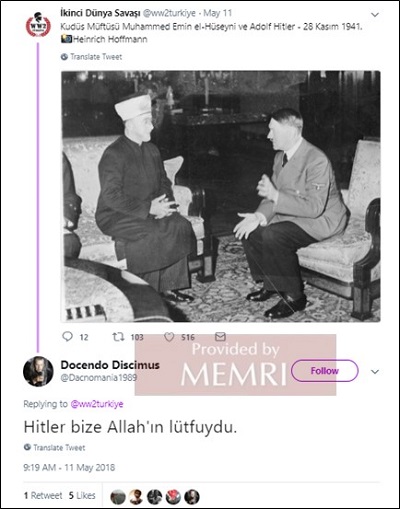
Task: Click globe icon beside lower Translate Tweet
Action: 27,447
